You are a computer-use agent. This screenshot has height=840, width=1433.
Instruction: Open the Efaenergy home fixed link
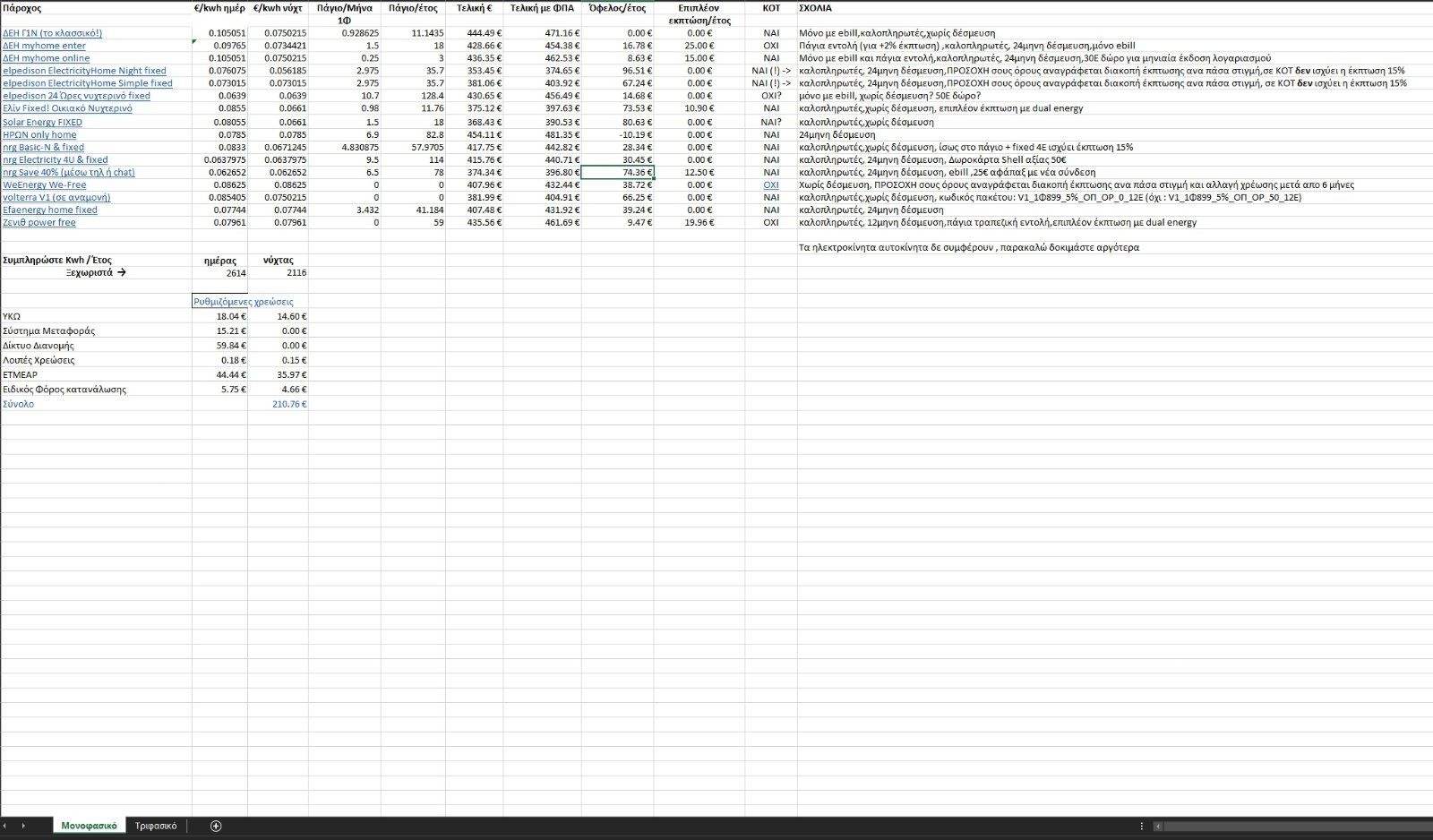(x=50, y=210)
